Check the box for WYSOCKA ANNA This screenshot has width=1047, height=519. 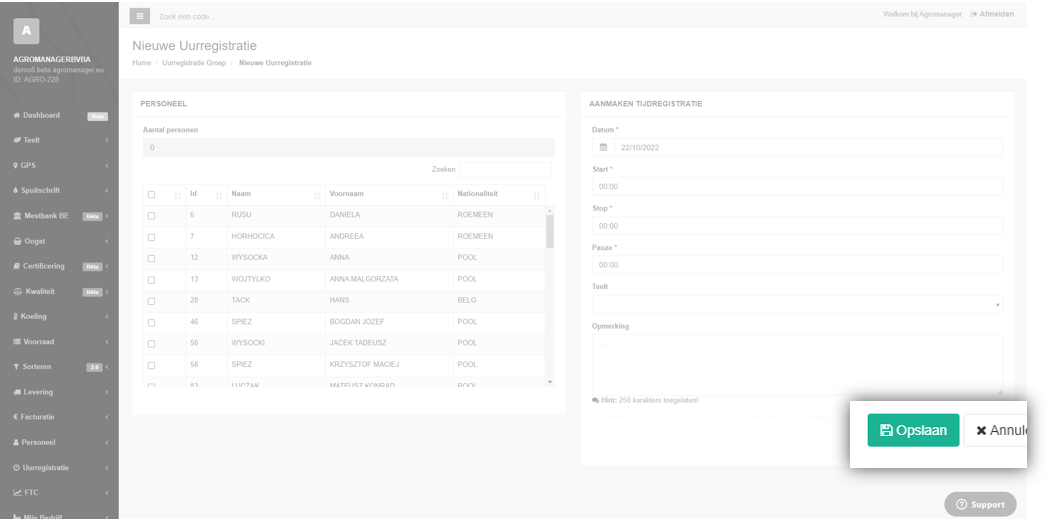(152, 258)
